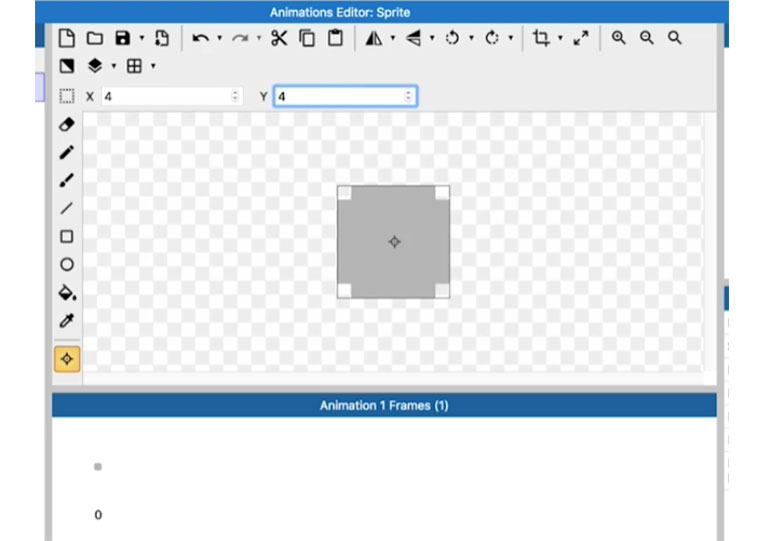Viewport: 763px width, 541px height.
Task: Toggle the grid icon
Action: tap(134, 66)
